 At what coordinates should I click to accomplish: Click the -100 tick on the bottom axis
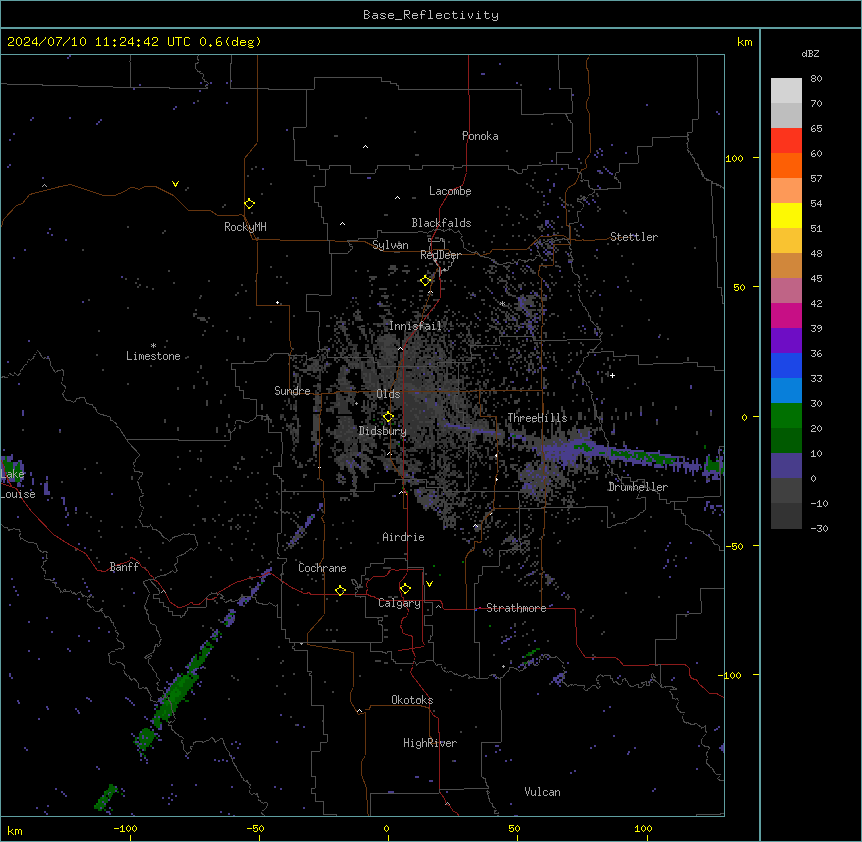[x=125, y=828]
